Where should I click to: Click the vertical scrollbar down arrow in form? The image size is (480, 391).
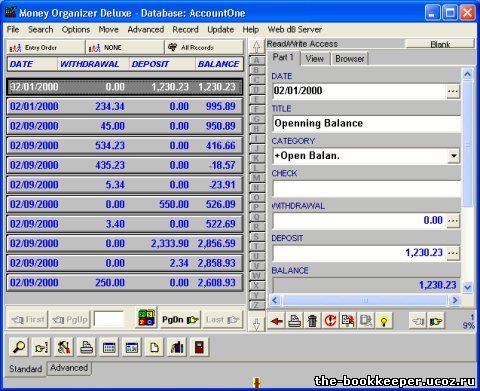pyautogui.click(x=468, y=287)
